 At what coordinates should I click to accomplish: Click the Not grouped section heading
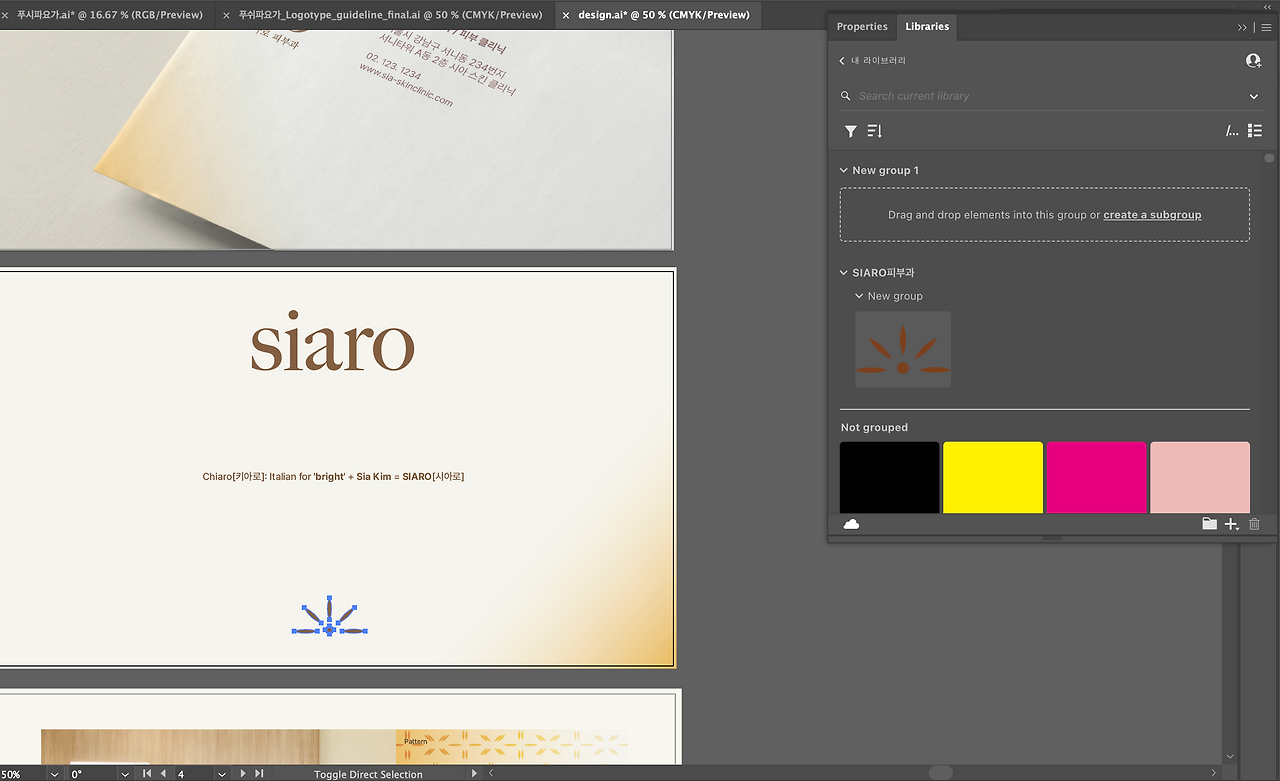pyautogui.click(x=874, y=427)
